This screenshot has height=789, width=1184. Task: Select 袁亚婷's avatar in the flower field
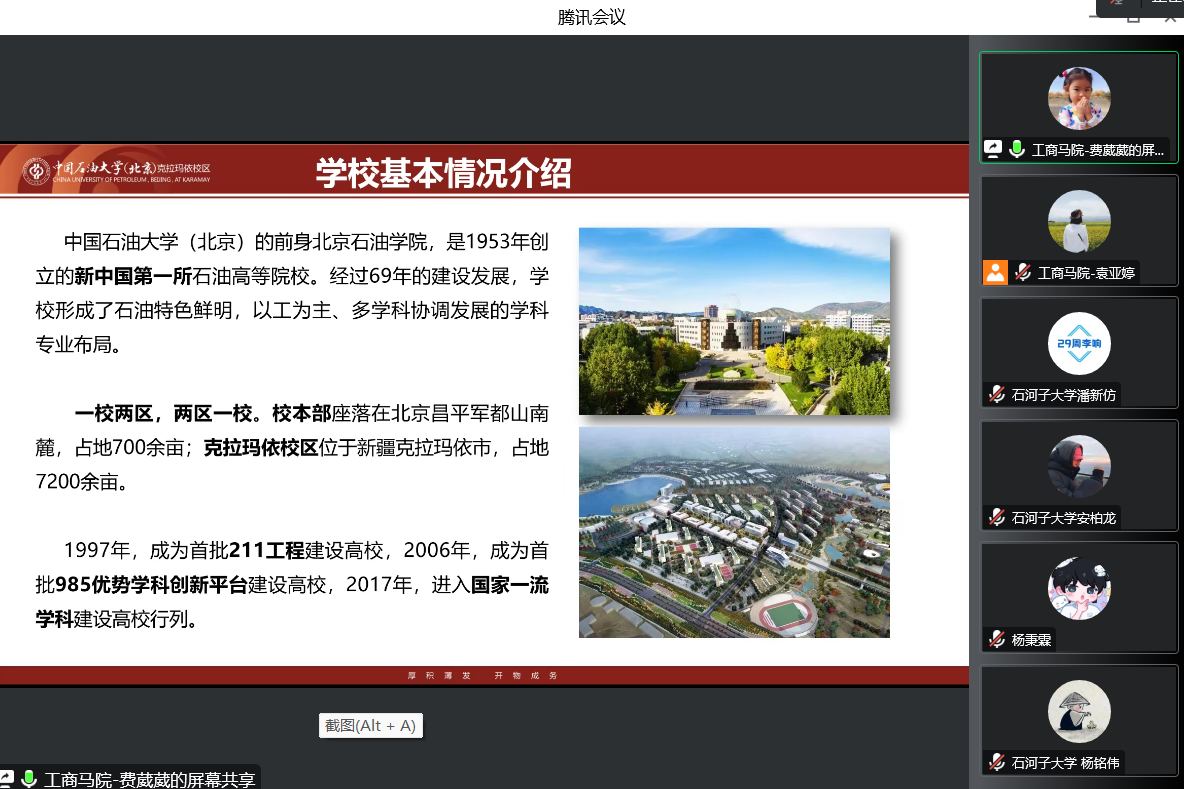(x=1079, y=221)
